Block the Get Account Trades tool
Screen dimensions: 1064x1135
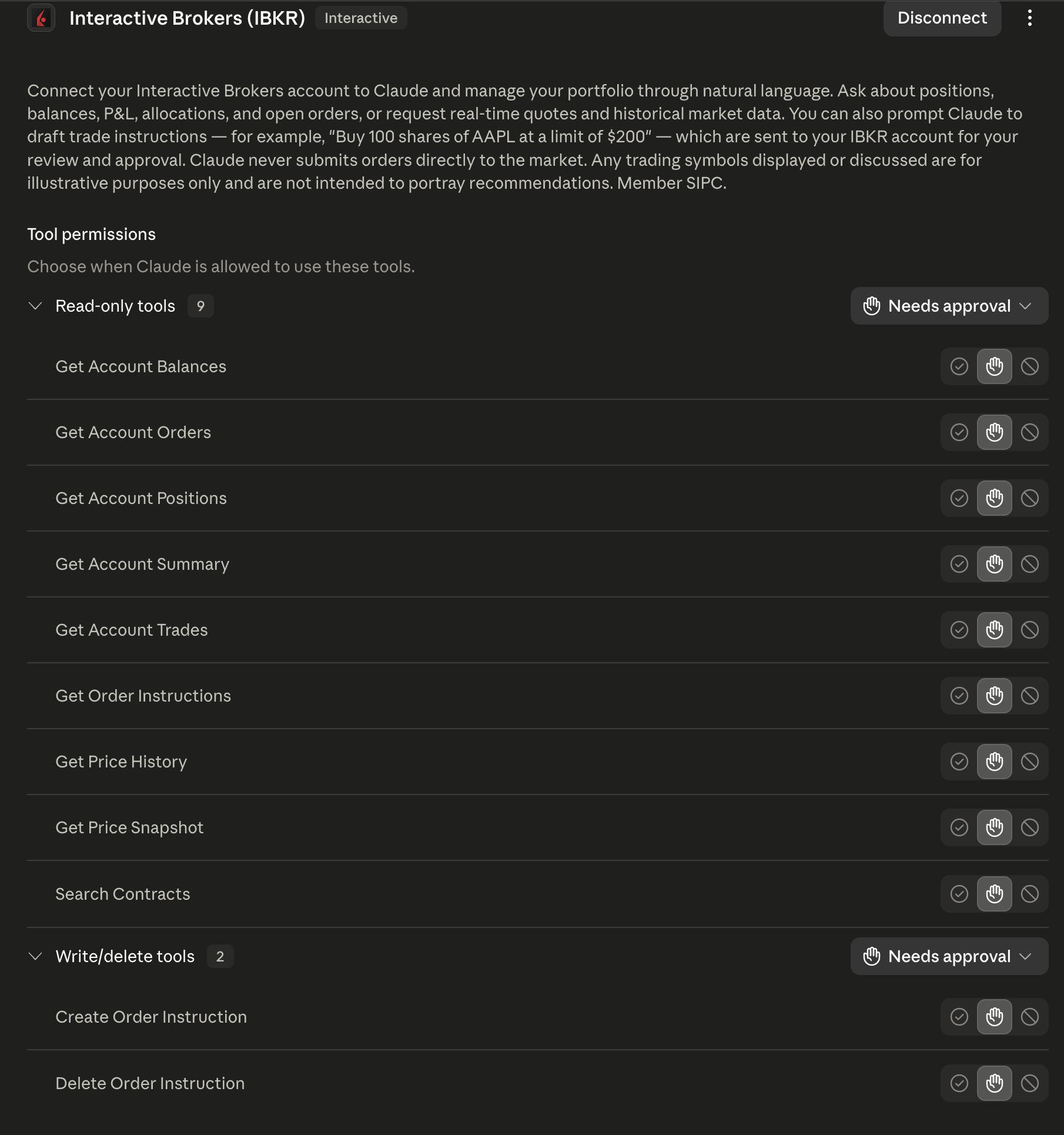coord(1029,630)
